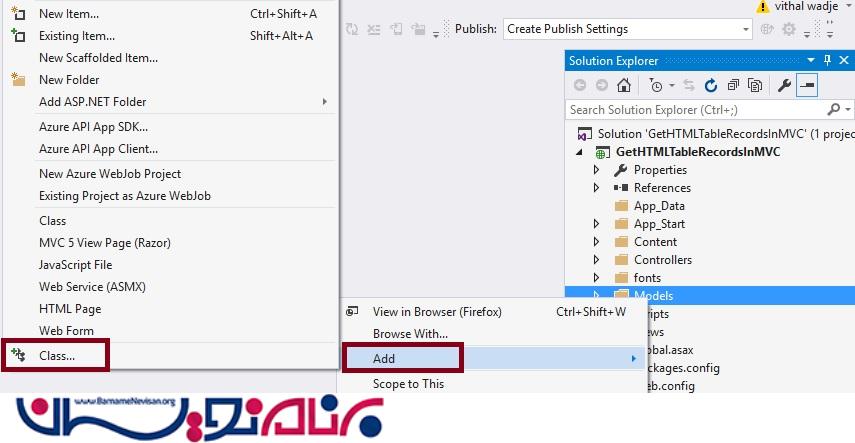Expand the Controllers folder

pos(597,260)
